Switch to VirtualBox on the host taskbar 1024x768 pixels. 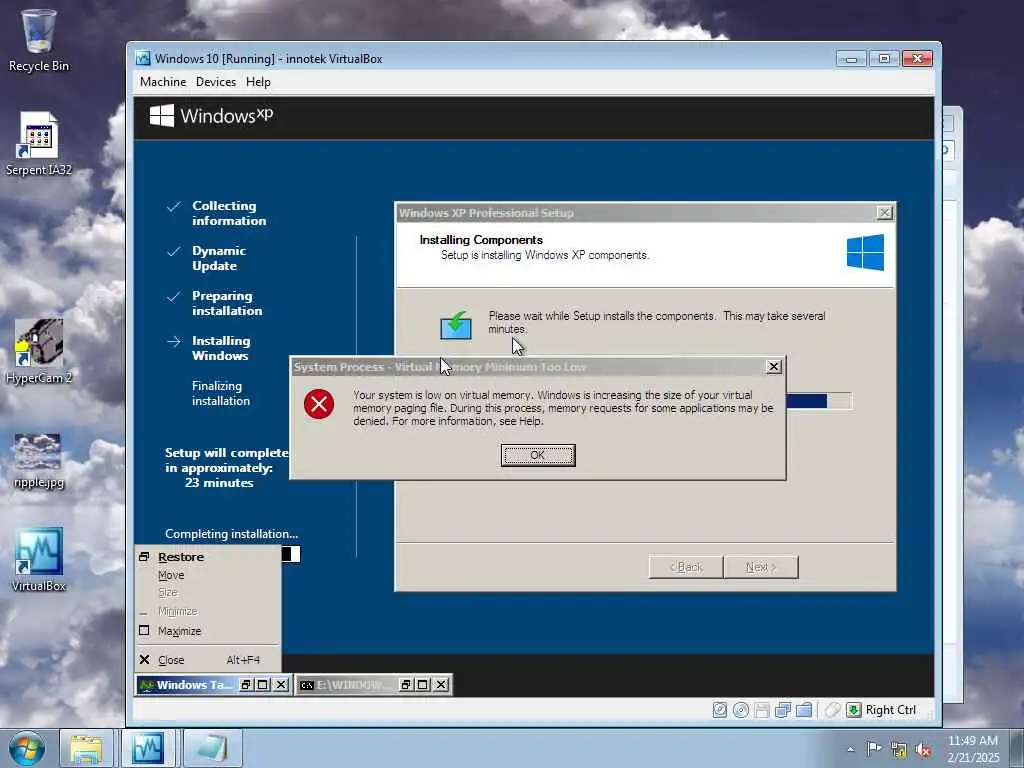tap(148, 748)
